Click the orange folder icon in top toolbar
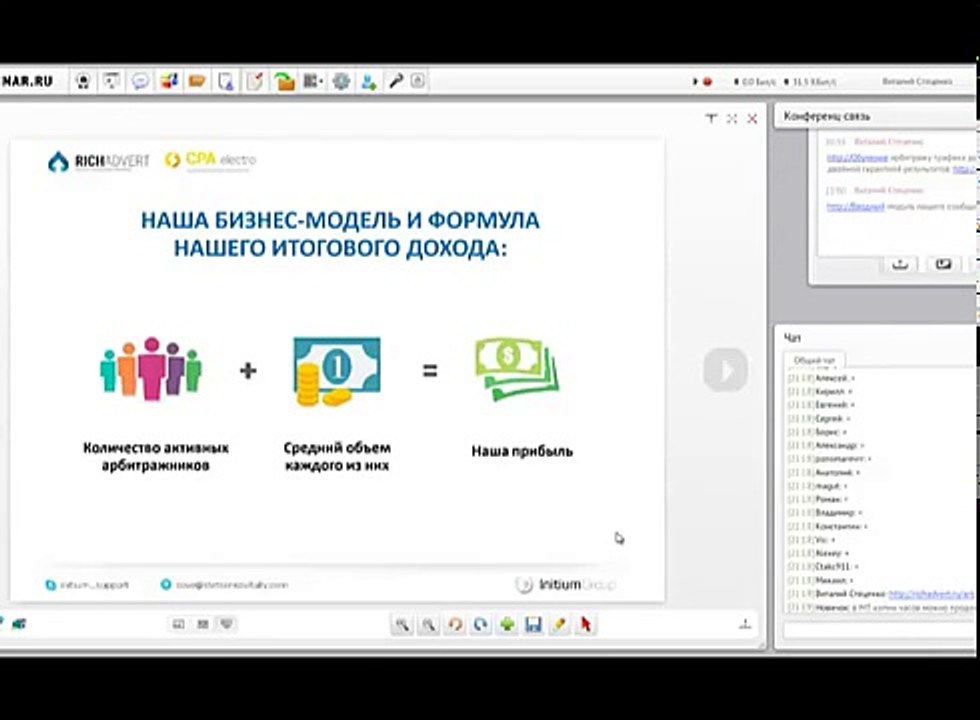 click(x=197, y=81)
